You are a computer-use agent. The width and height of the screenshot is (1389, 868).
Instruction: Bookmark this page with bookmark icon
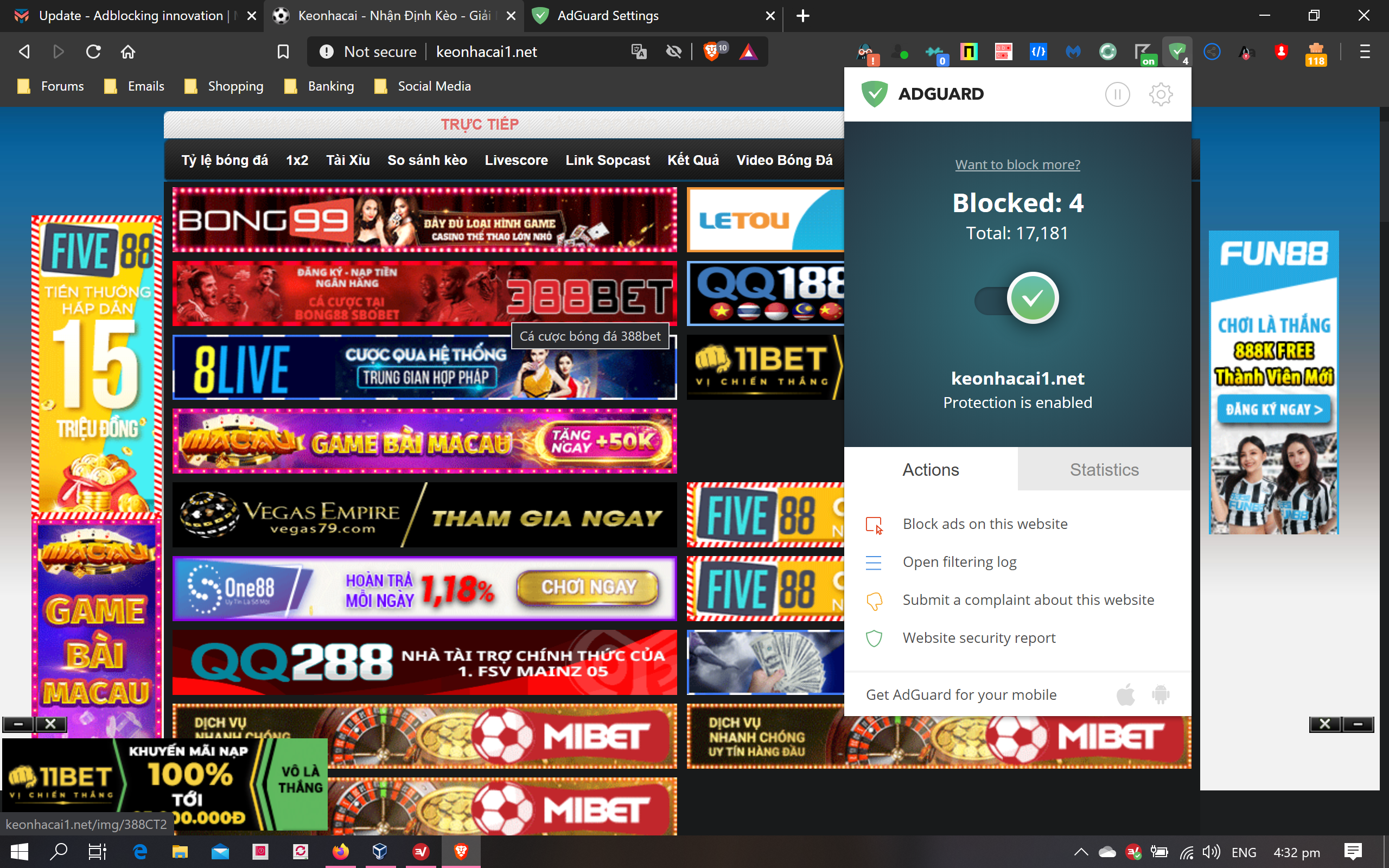(x=283, y=52)
